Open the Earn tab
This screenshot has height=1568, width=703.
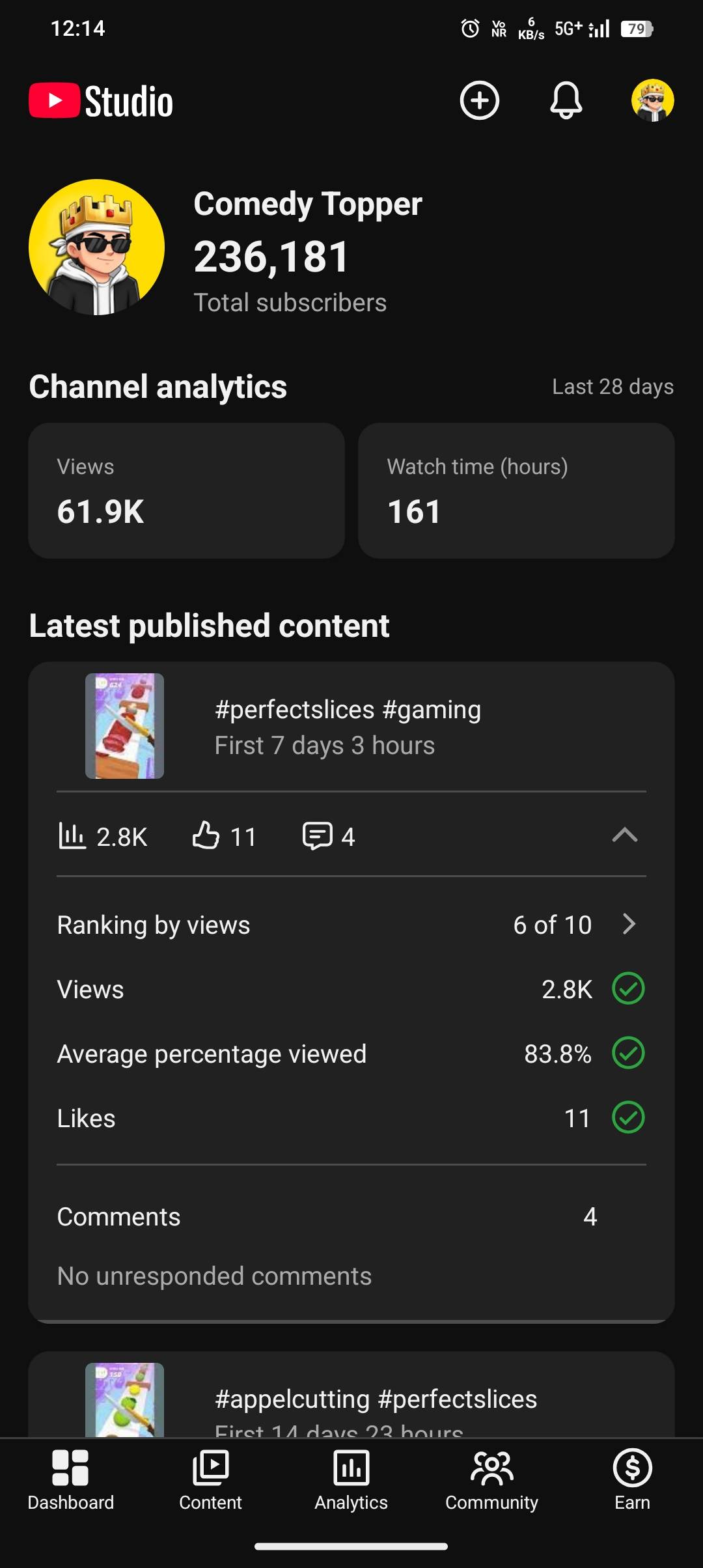coord(632,1479)
